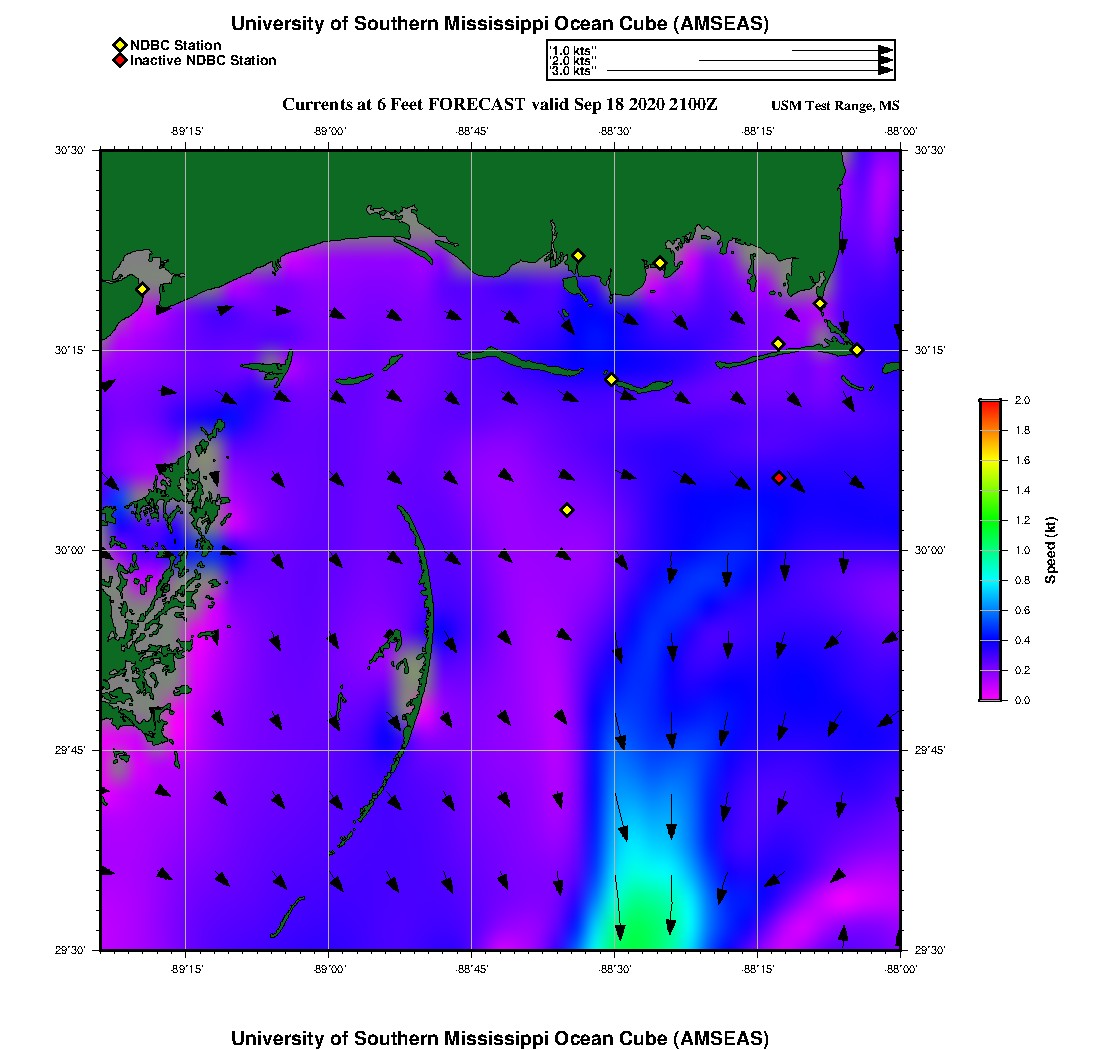The image size is (1100, 1050).
Task: Click the red Inactive NDBC Station legend diamond
Action: tap(119, 60)
